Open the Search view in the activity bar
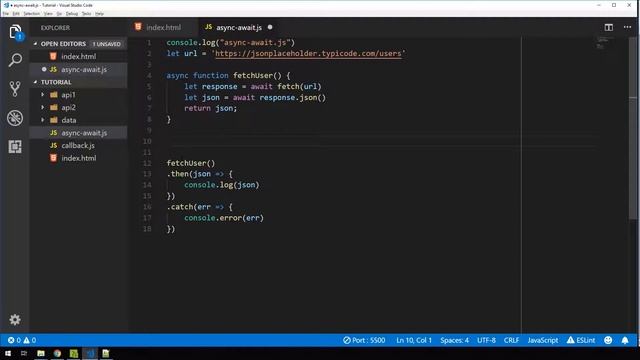The width and height of the screenshot is (640, 360). click(15, 60)
